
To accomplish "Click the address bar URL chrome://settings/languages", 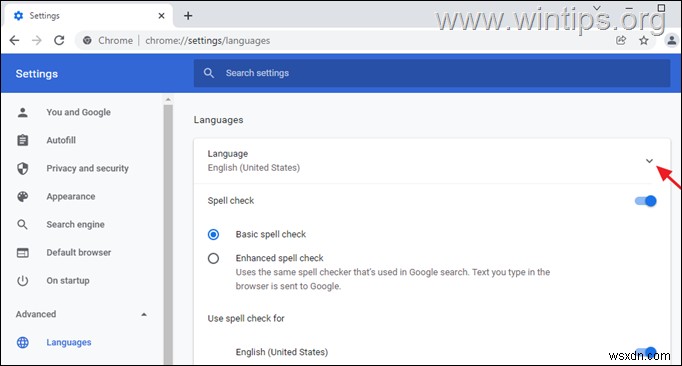I will (207, 40).
